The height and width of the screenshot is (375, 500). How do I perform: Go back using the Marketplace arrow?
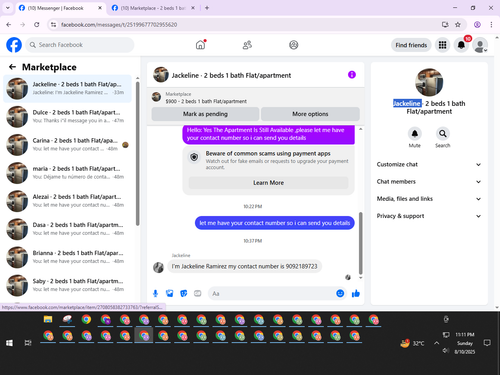pyautogui.click(x=12, y=67)
